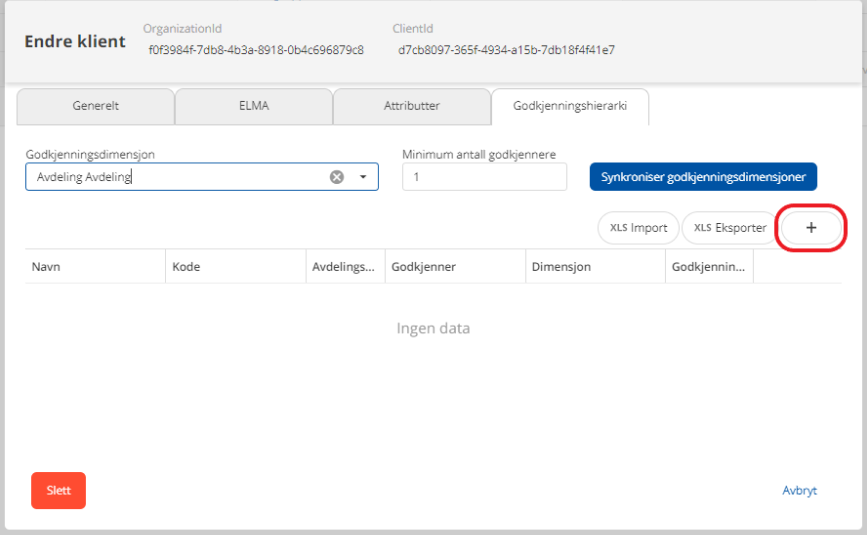
Task: Select the Godkjenningshierarki tab
Action: (570, 106)
